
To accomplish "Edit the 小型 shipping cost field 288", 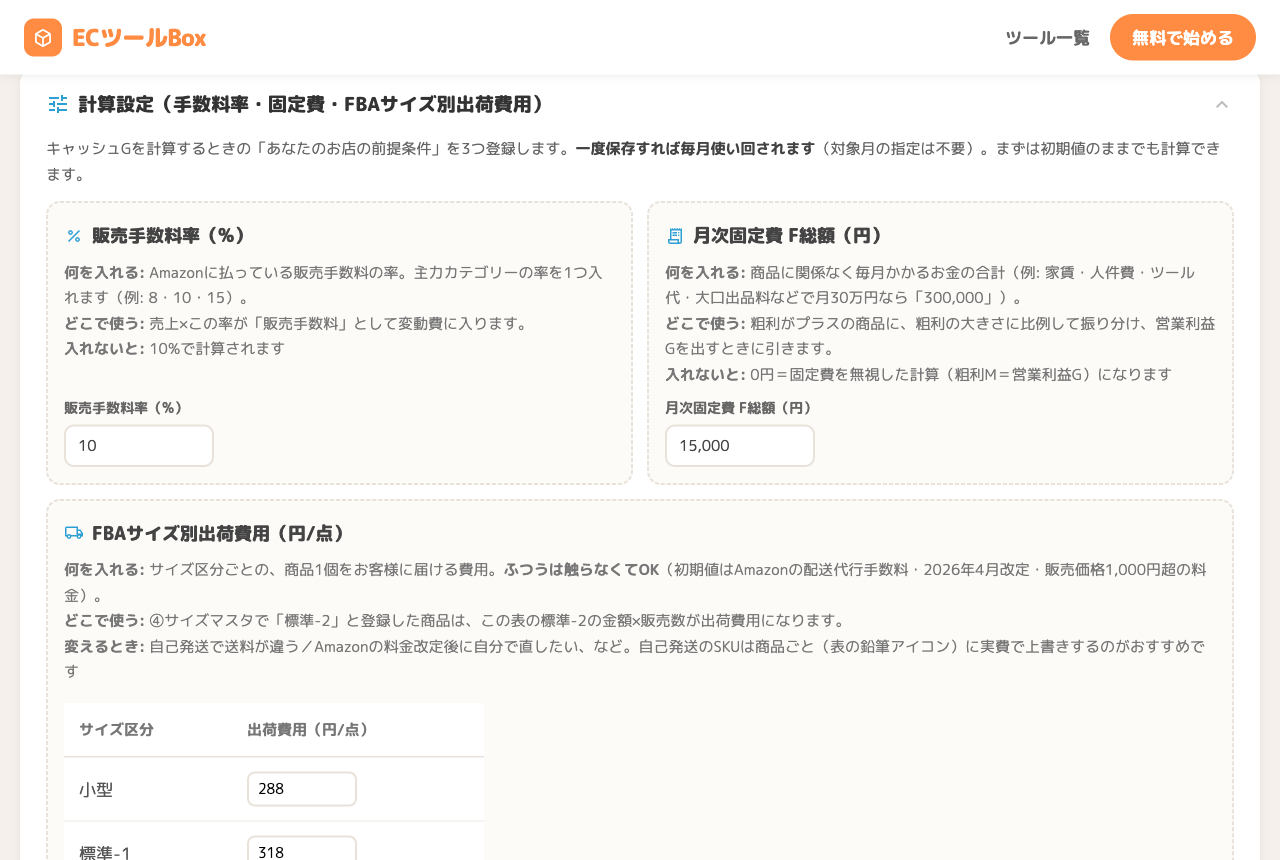I will (302, 789).
